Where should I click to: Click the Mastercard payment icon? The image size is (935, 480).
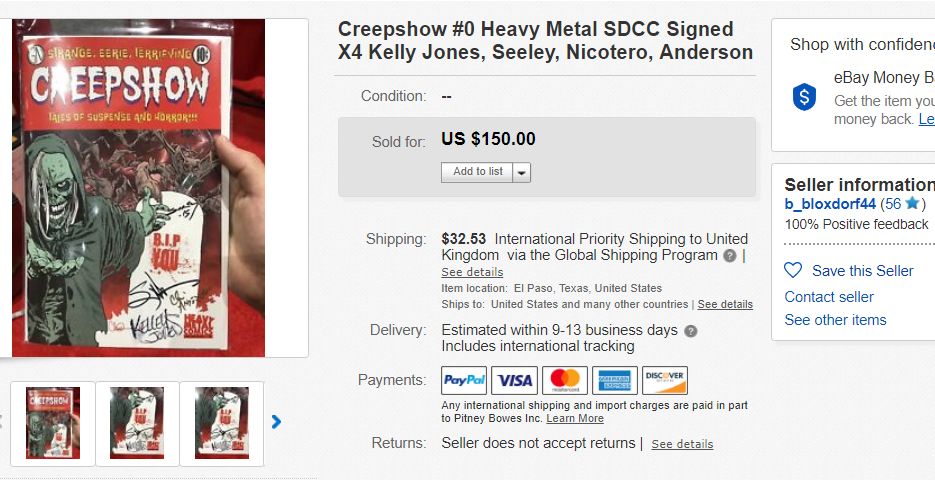pos(565,380)
